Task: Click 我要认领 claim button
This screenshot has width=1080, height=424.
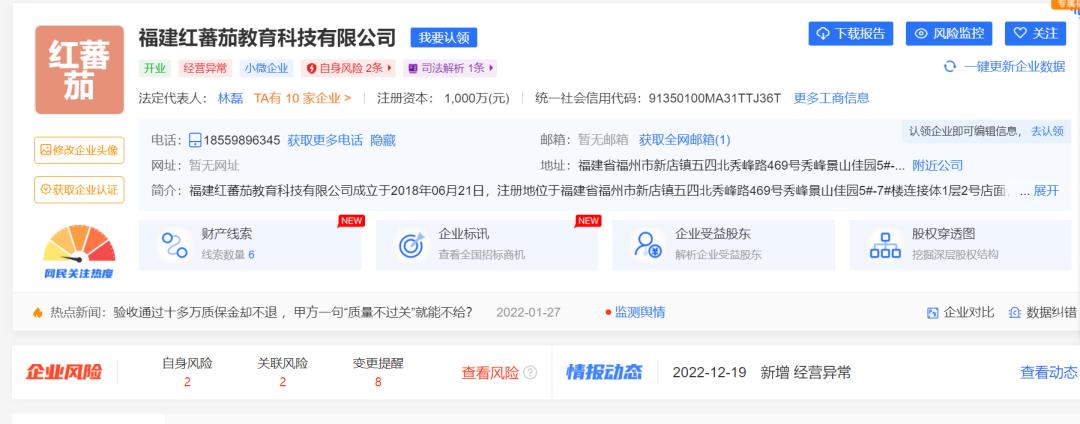Action: click(x=444, y=37)
